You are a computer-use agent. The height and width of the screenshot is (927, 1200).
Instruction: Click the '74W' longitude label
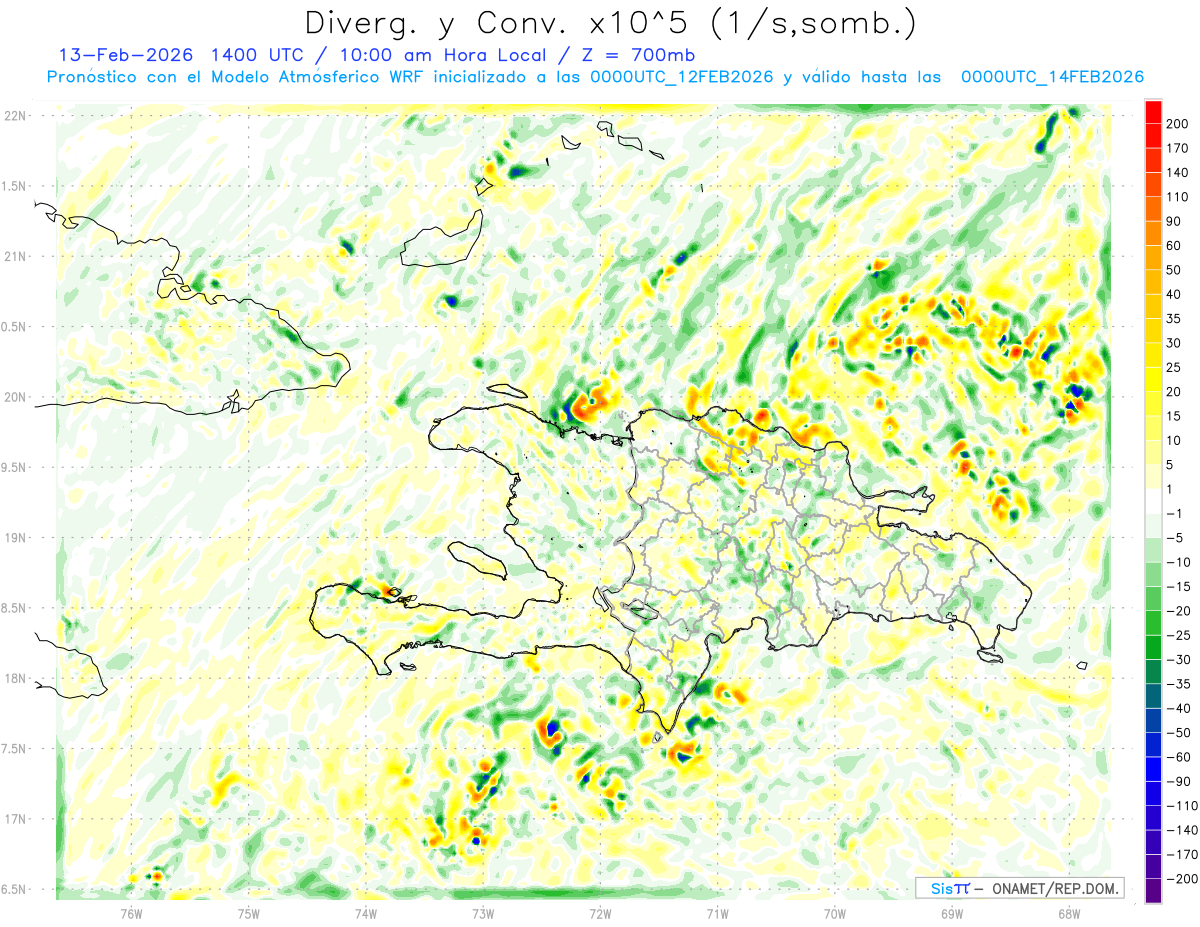tap(366, 913)
